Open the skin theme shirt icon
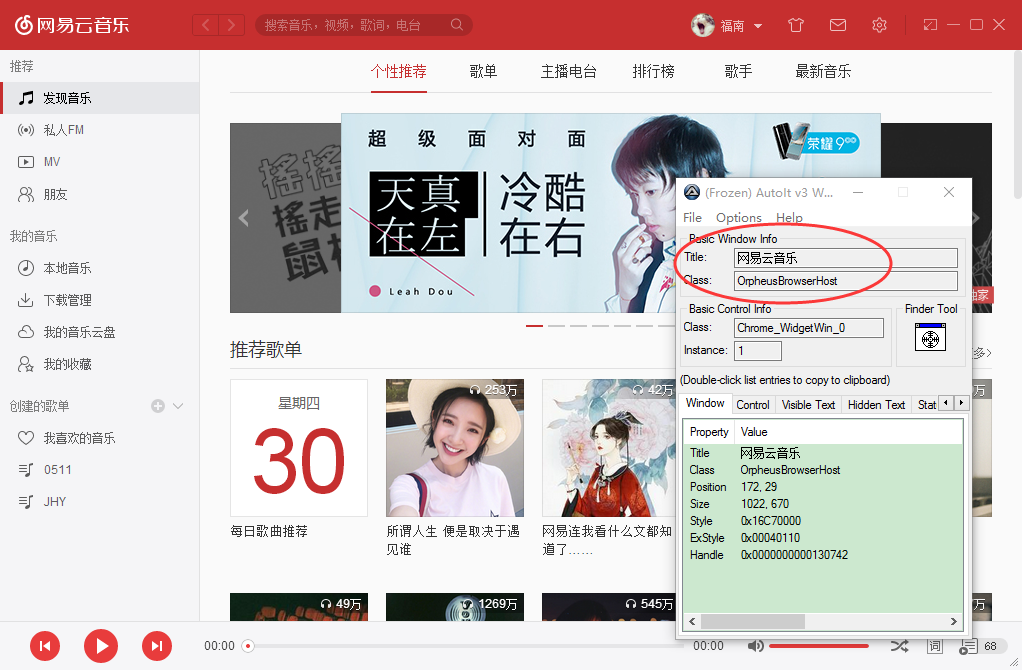 [796, 25]
